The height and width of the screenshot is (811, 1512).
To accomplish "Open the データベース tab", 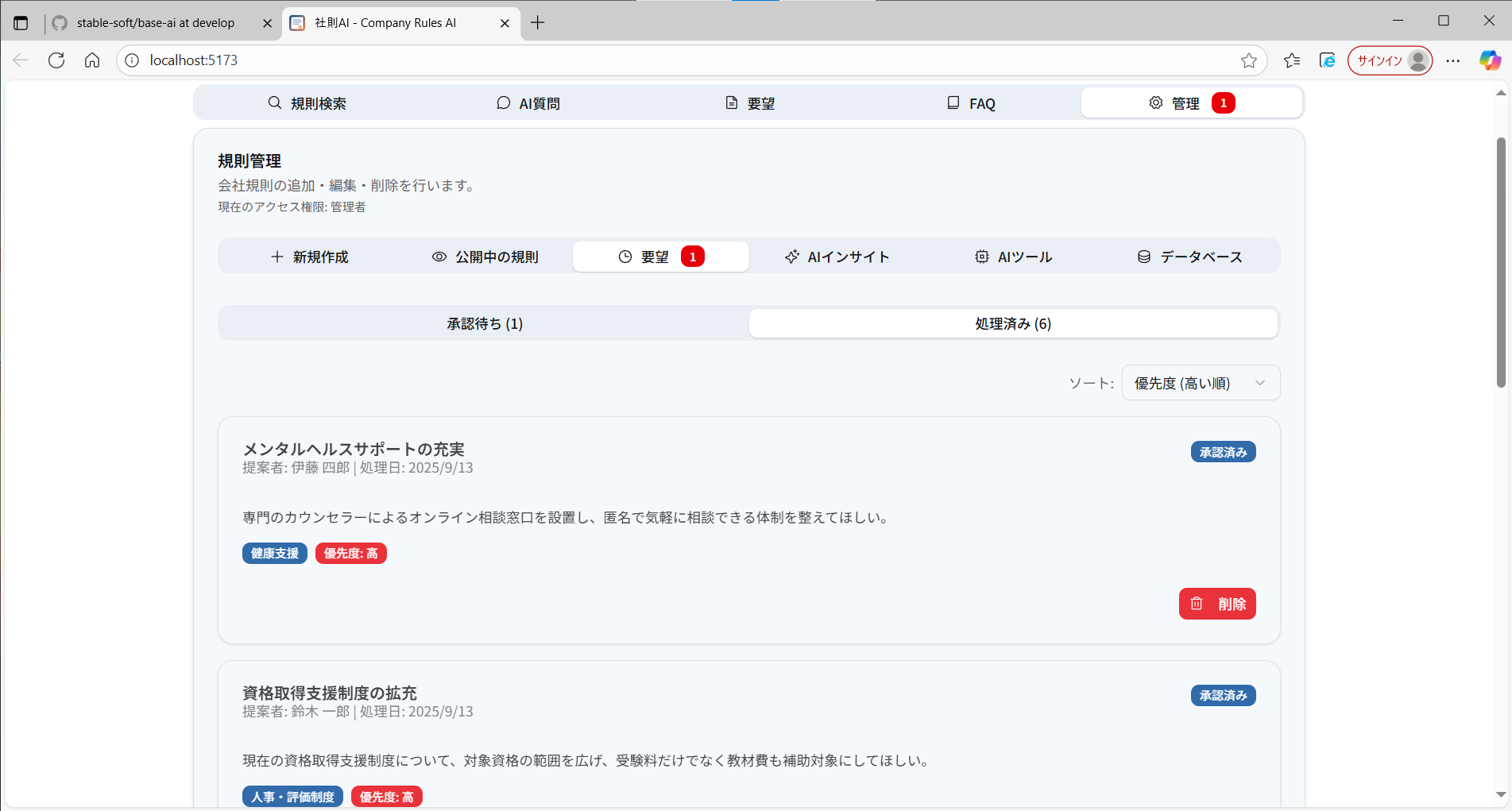I will (1189, 257).
